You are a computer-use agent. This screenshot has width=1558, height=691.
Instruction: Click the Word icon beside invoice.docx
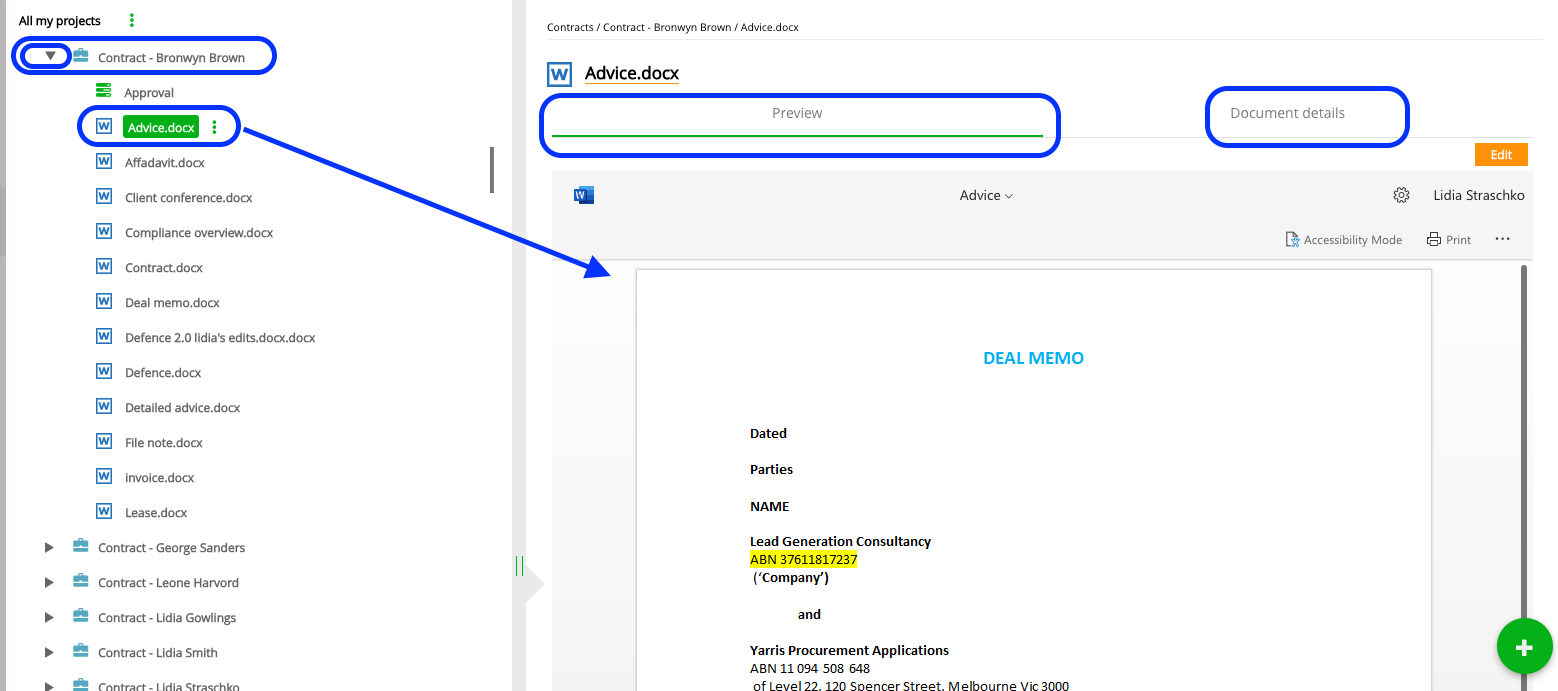[x=103, y=476]
